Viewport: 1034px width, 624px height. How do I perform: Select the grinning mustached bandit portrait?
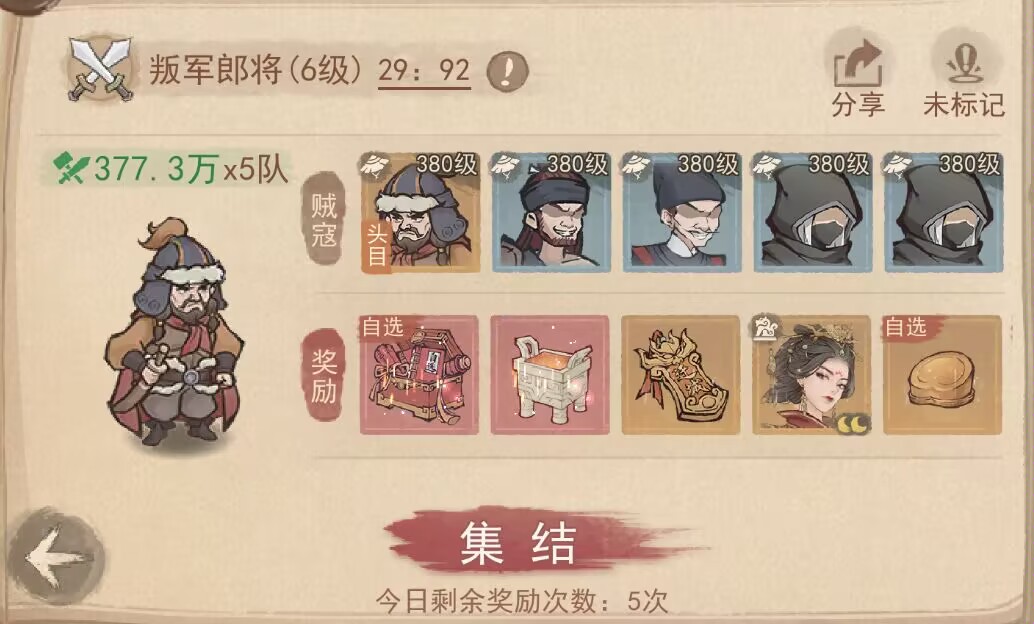[x=681, y=212]
